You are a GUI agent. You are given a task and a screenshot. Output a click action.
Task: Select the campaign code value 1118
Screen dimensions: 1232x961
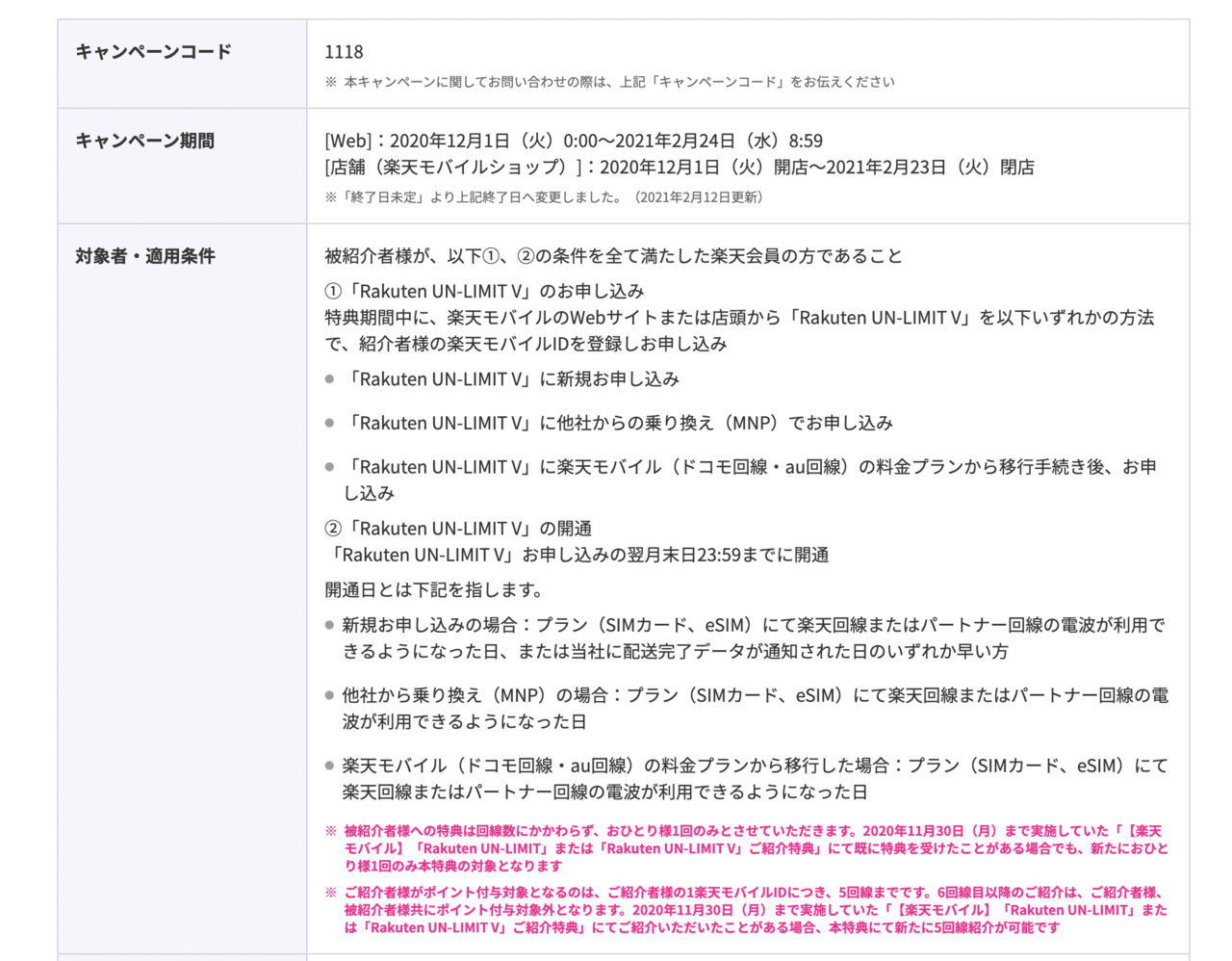coord(344,52)
